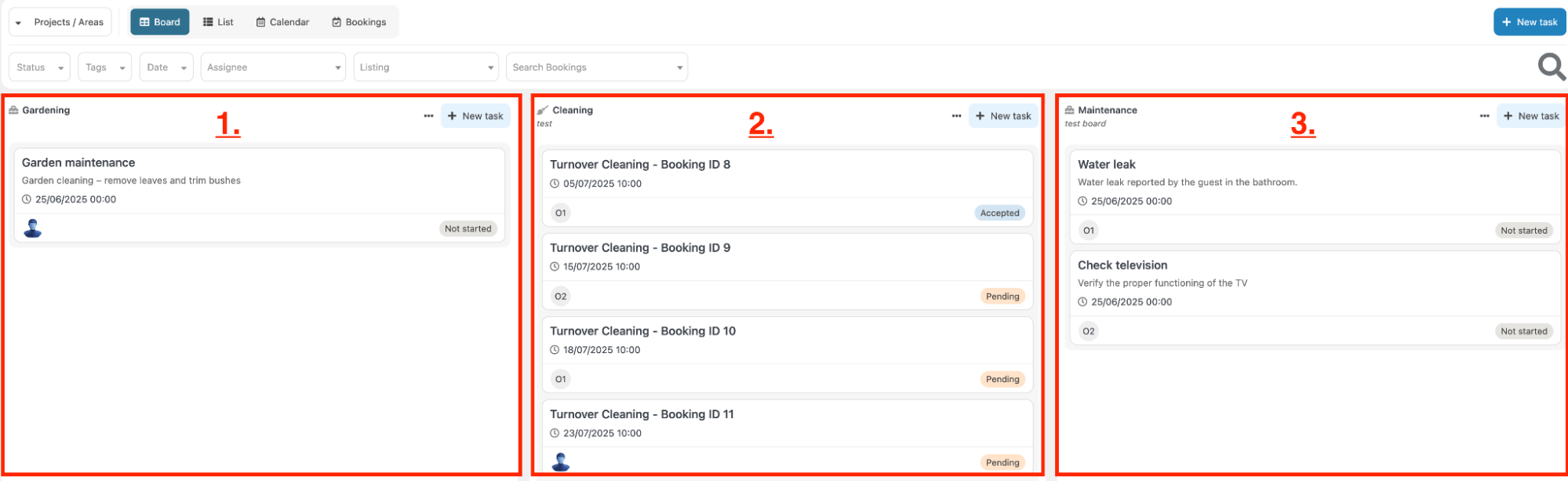Open the Bookings view tab
The image size is (1568, 481).
[x=359, y=22]
